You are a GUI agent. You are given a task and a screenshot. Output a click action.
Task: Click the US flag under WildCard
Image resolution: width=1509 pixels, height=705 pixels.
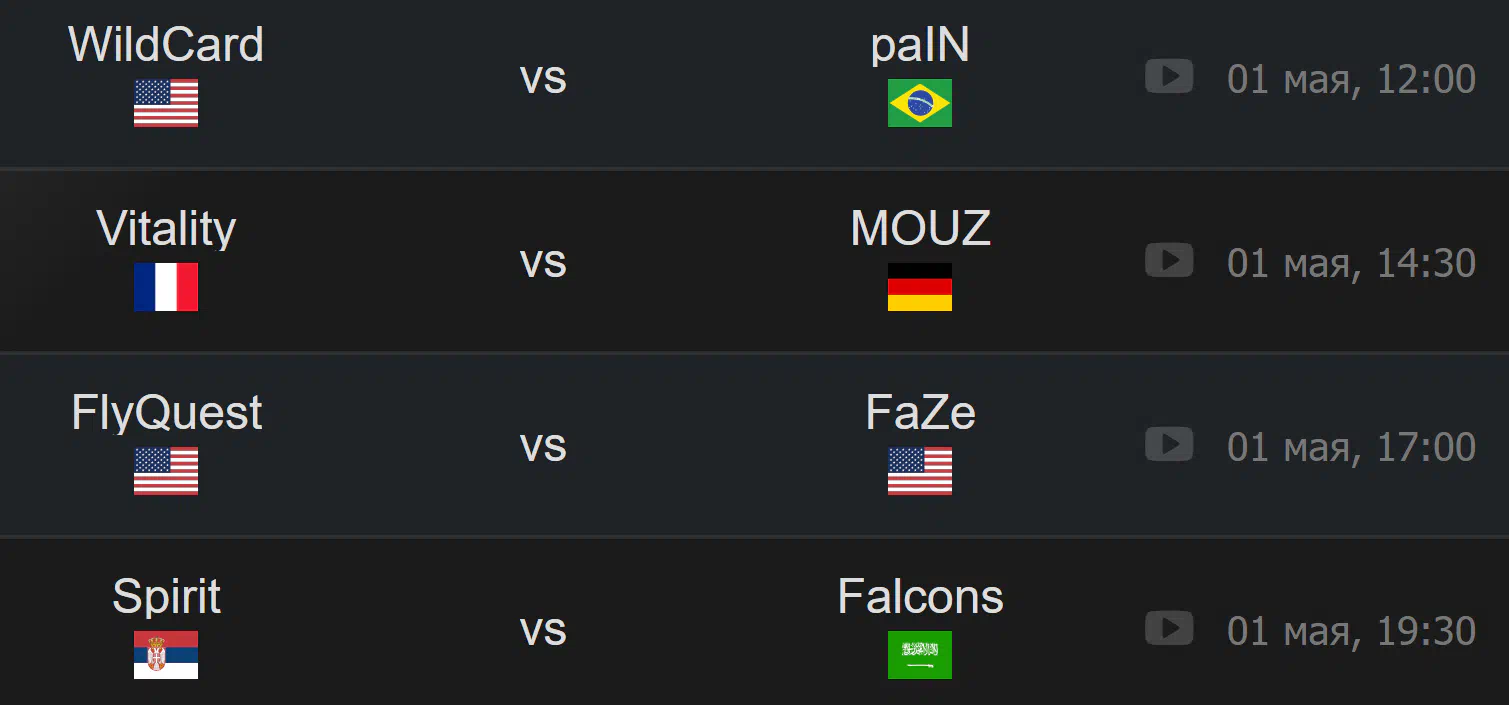click(166, 103)
